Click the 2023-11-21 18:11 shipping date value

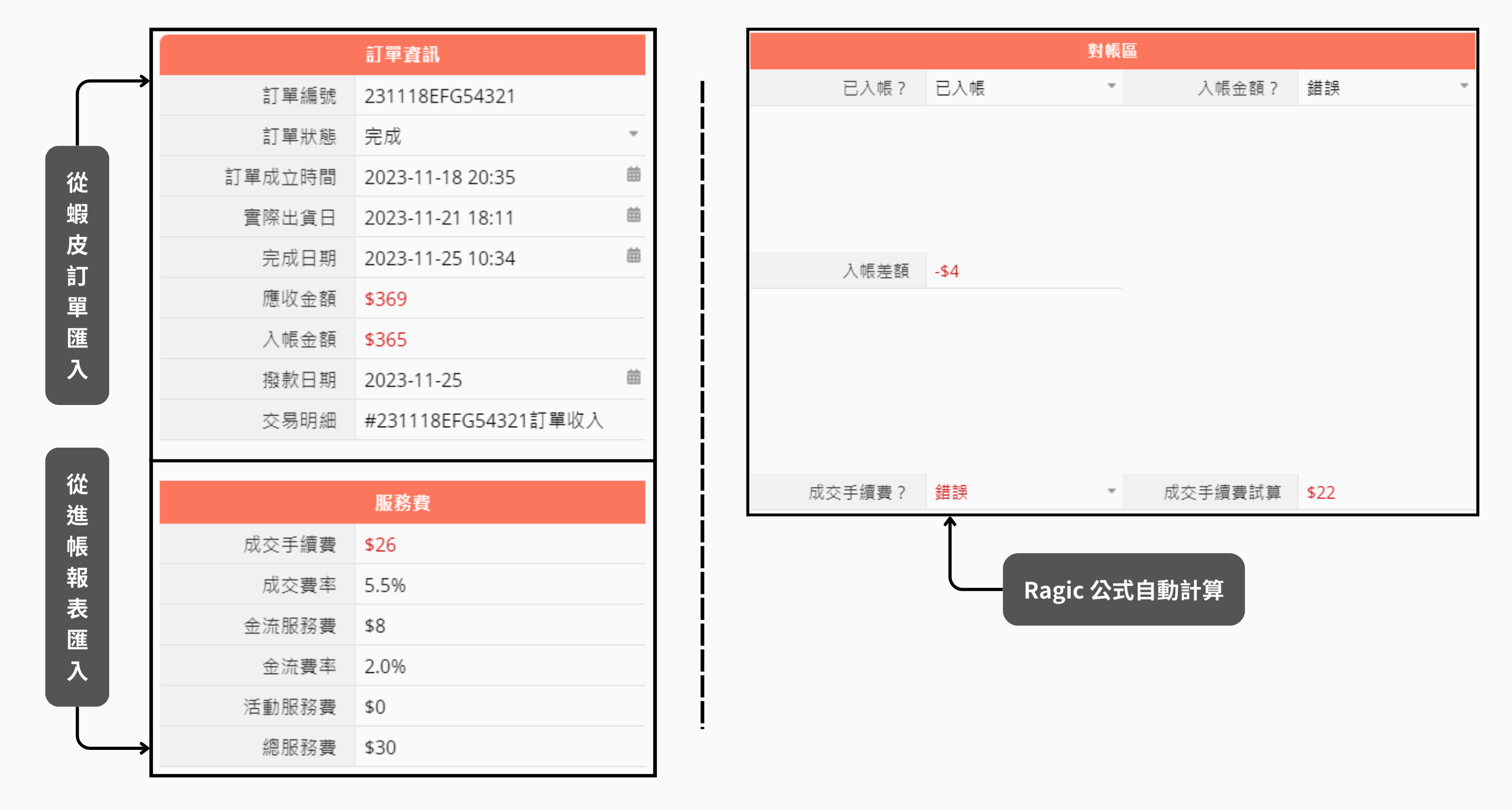point(439,217)
